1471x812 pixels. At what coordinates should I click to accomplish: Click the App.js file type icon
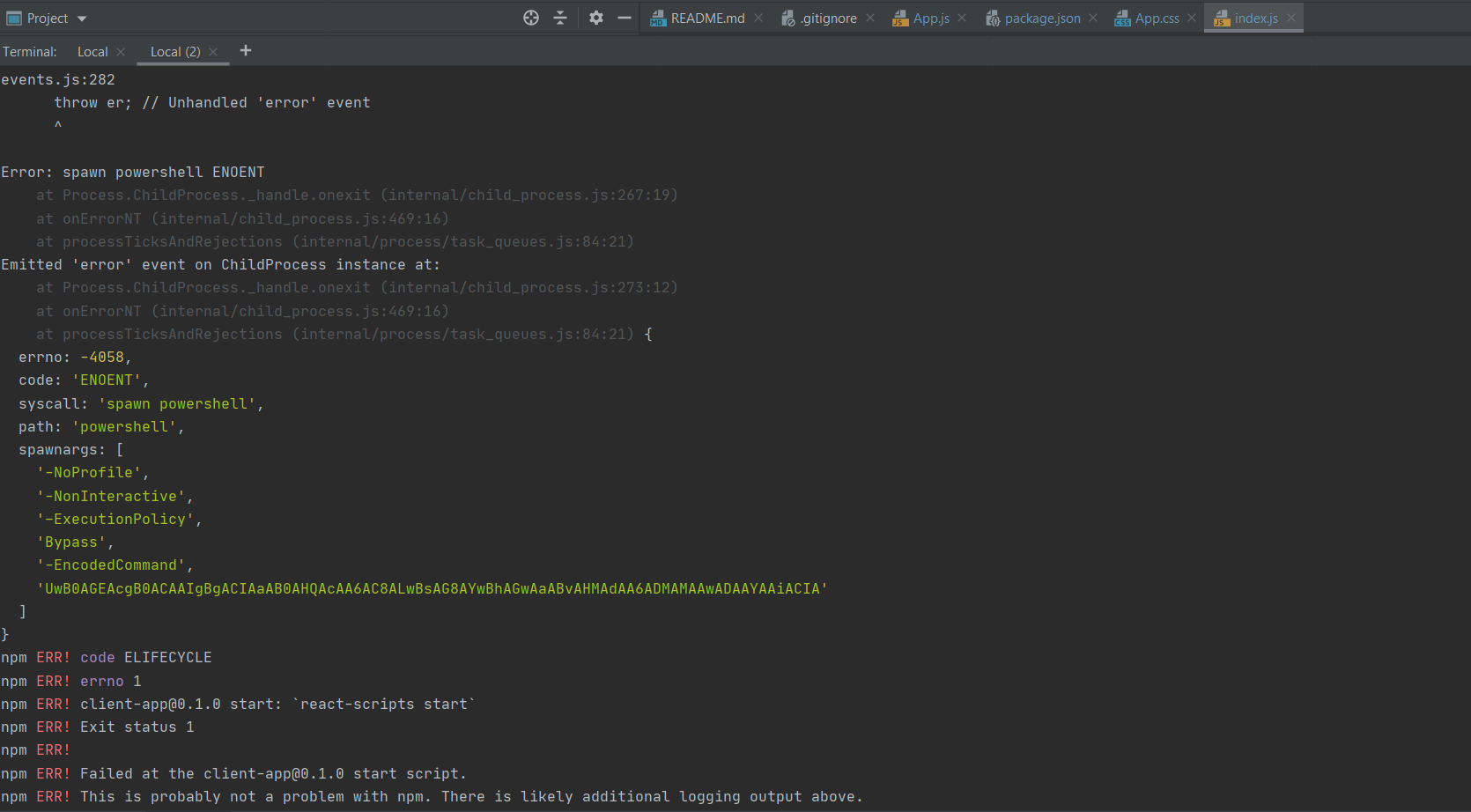pyautogui.click(x=900, y=18)
